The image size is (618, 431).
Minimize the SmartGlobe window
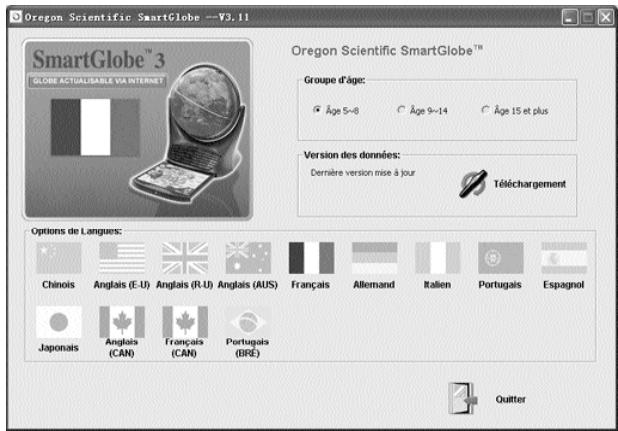[x=570, y=17]
